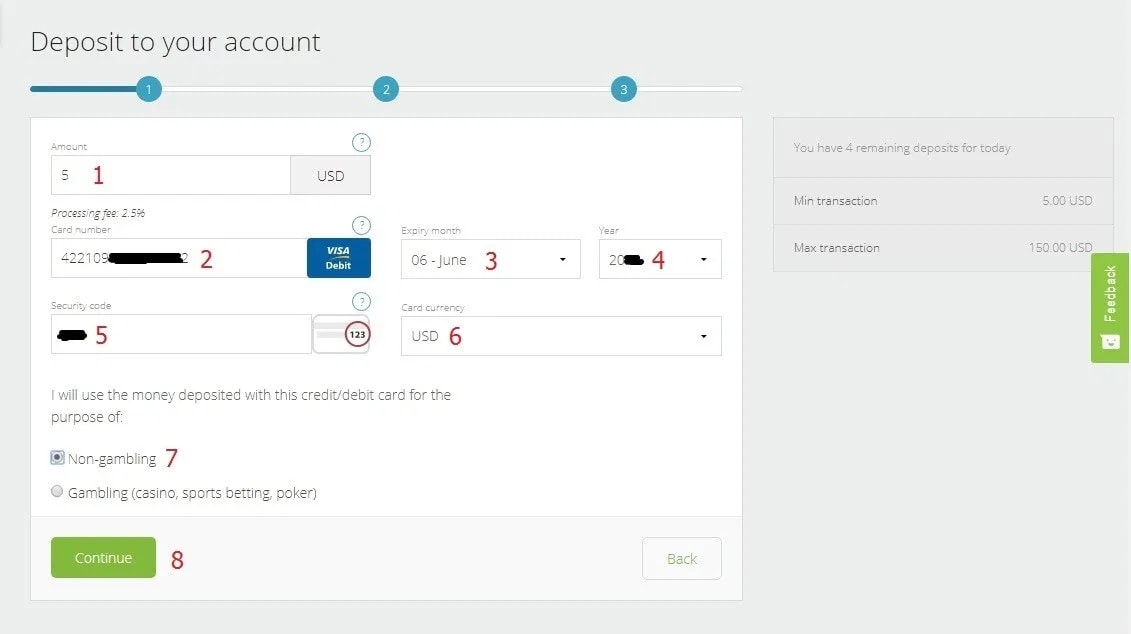Click 'You have 4 remaining deposits for today'

[902, 148]
